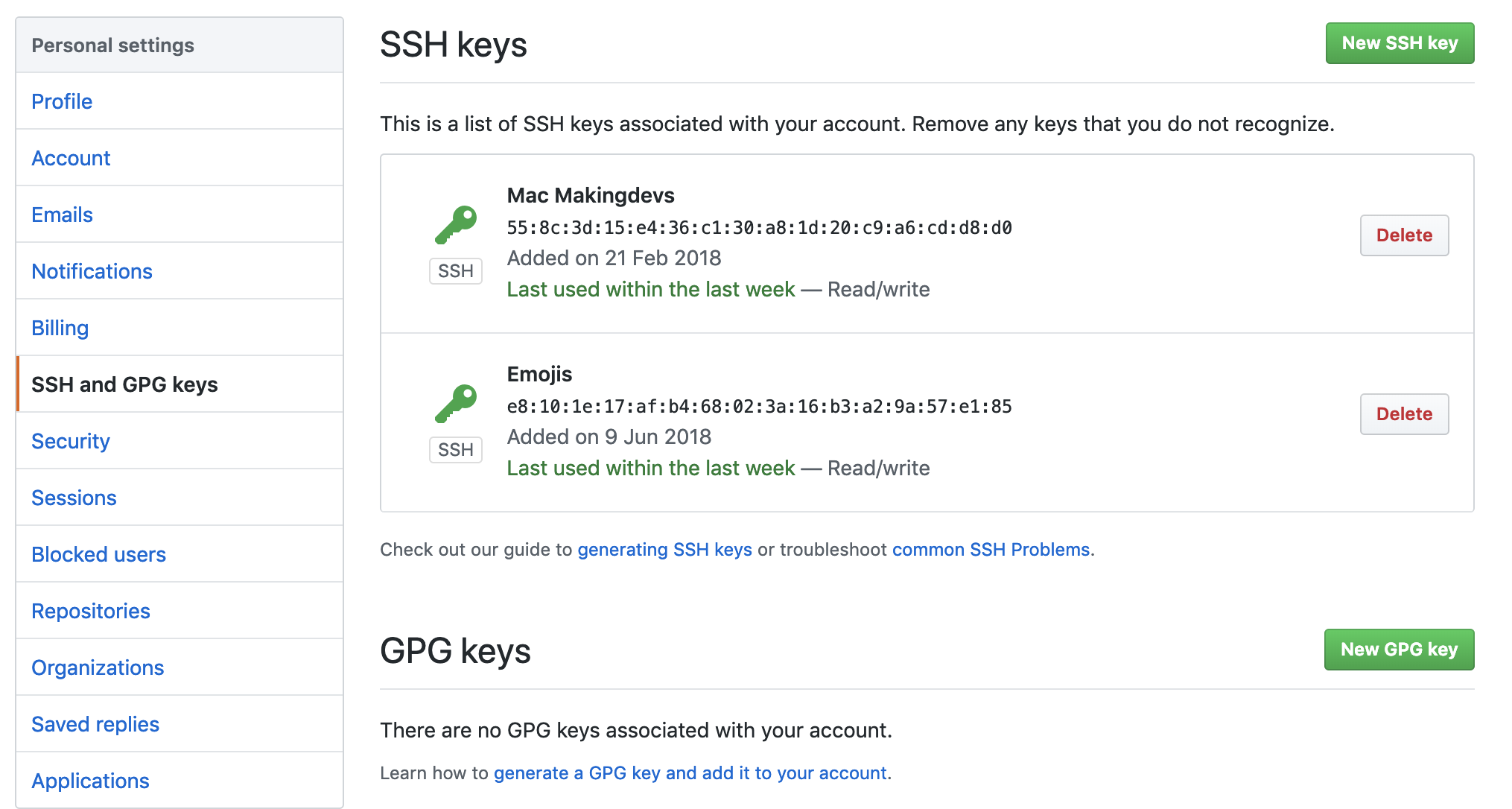Go to Account settings
1512x809 pixels.
click(x=71, y=158)
